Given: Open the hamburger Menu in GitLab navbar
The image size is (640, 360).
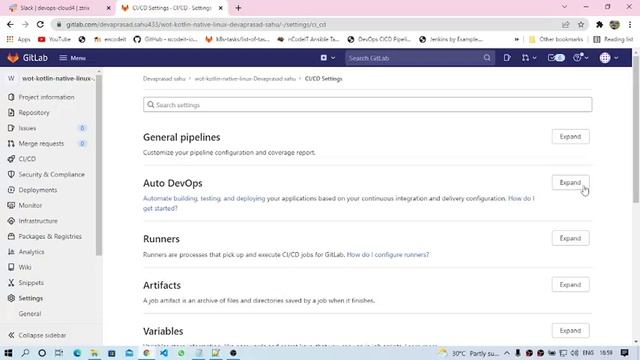Looking at the screenshot, I should click(x=72, y=58).
